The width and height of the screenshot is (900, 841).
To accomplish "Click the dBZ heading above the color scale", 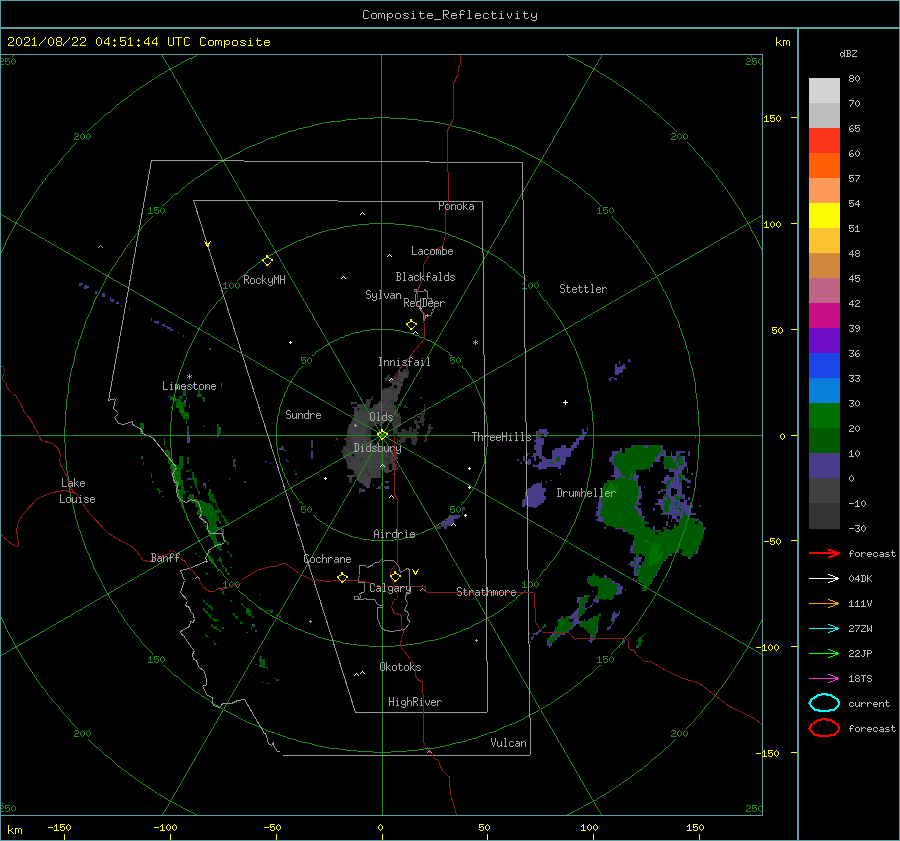I will click(848, 53).
